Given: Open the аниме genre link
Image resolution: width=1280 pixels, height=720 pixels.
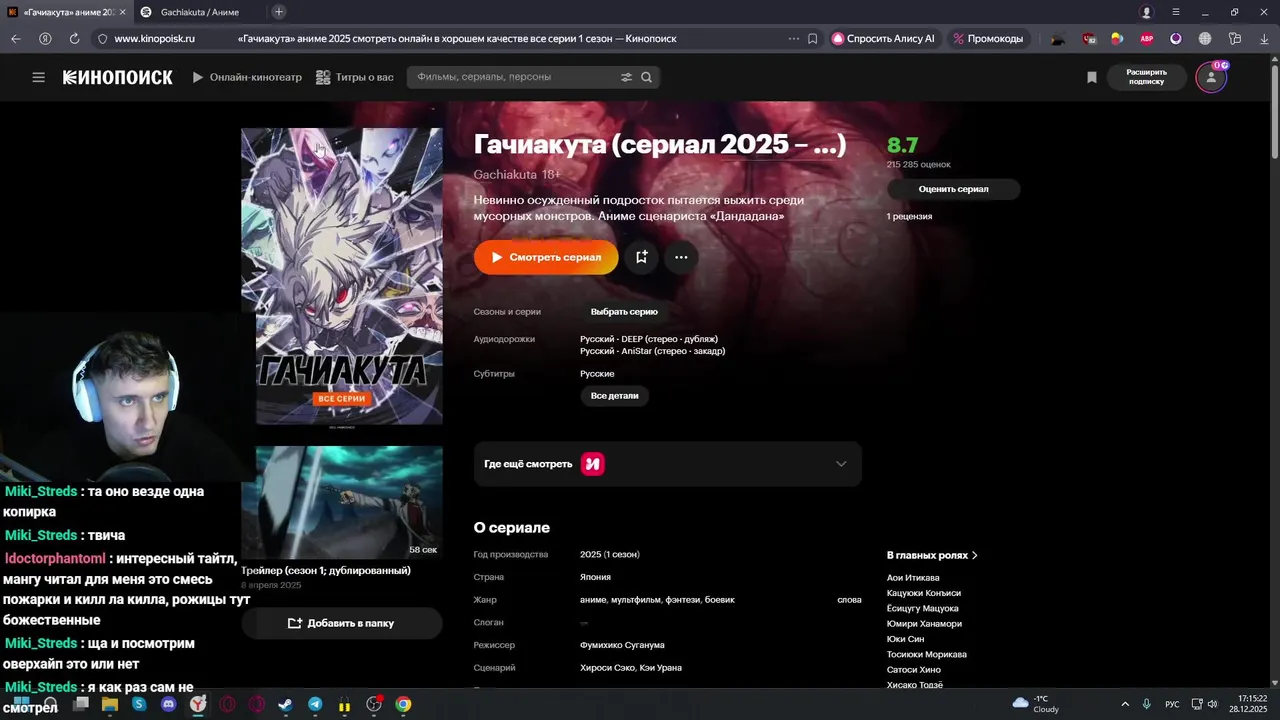Looking at the screenshot, I should click(593, 600).
